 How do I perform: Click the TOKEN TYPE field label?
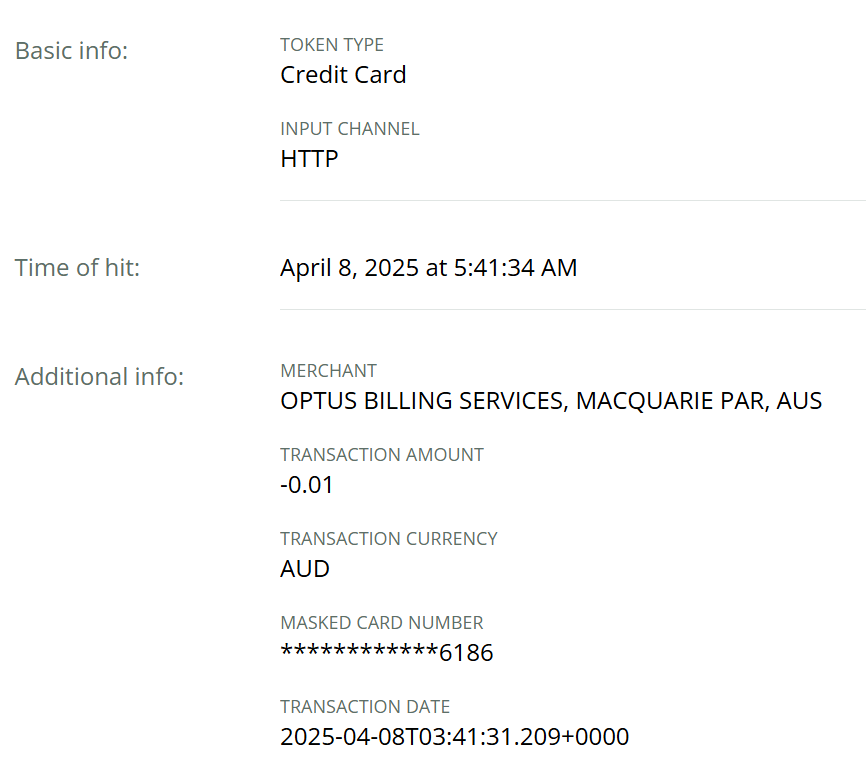pos(332,45)
